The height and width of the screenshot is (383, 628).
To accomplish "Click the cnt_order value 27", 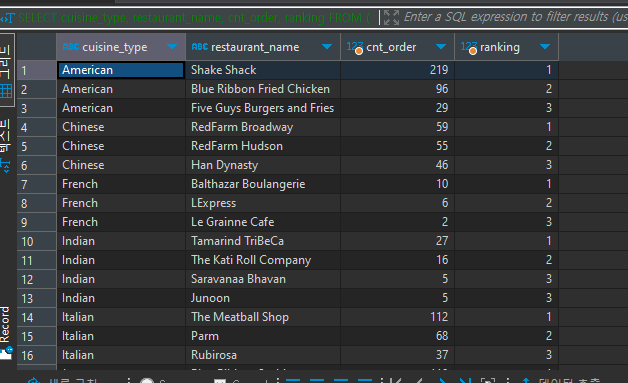I will 397,241.
